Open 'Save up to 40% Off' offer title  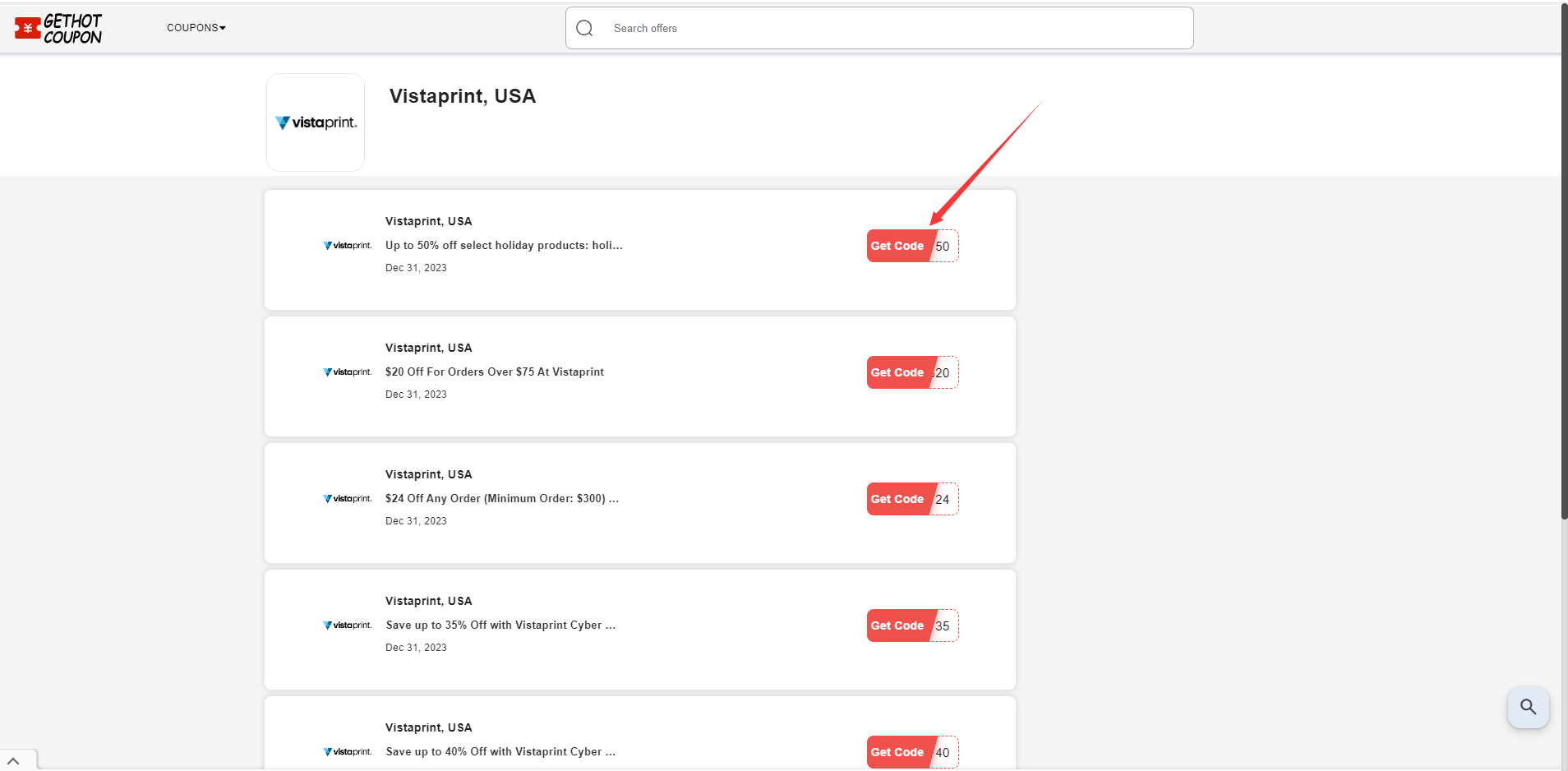(500, 751)
